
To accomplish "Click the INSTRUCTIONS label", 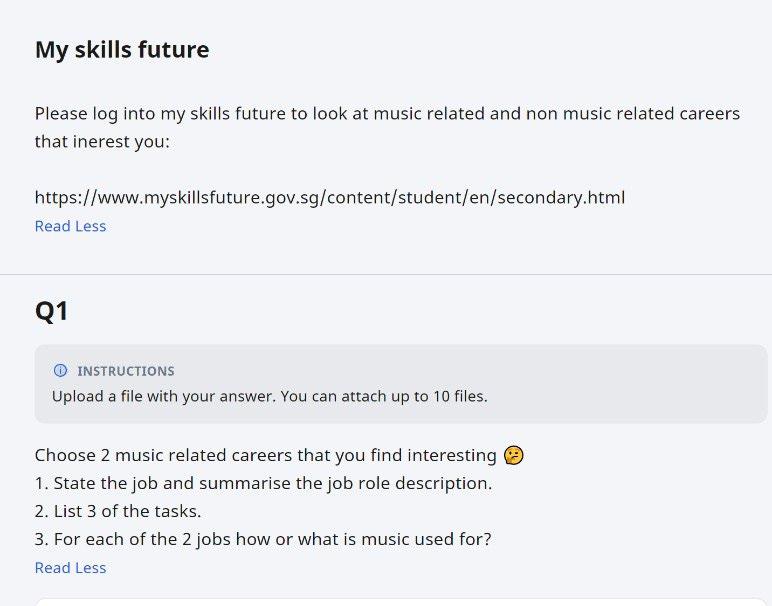I will pyautogui.click(x=125, y=371).
